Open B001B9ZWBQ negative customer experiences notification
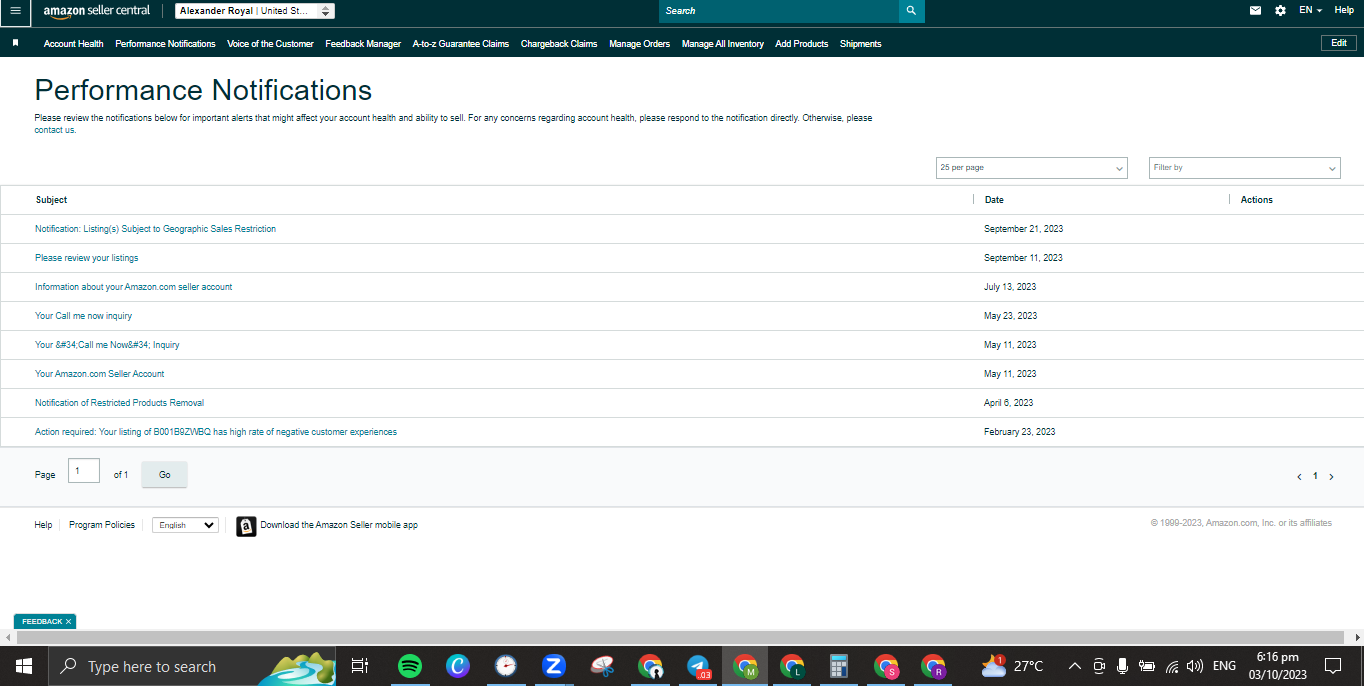1364x686 pixels. pyautogui.click(x=216, y=432)
